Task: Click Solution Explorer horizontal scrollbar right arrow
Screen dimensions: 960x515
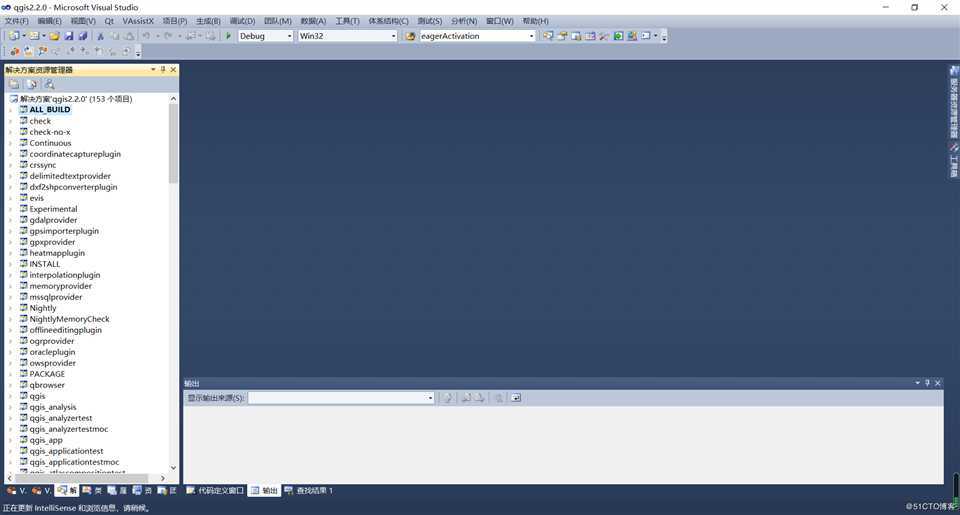Action: click(163, 478)
